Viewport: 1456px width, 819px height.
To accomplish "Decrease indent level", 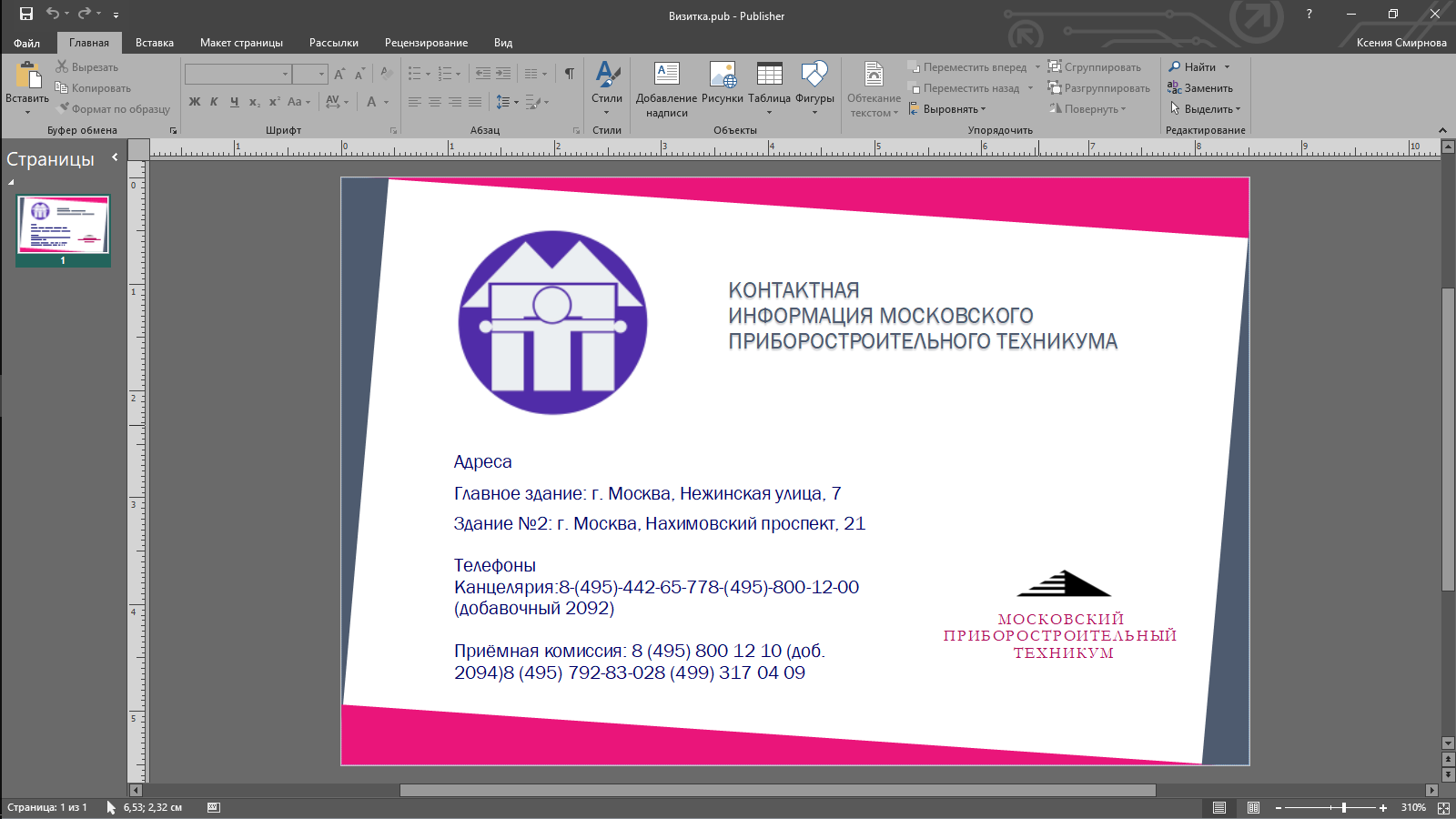I will tap(483, 74).
